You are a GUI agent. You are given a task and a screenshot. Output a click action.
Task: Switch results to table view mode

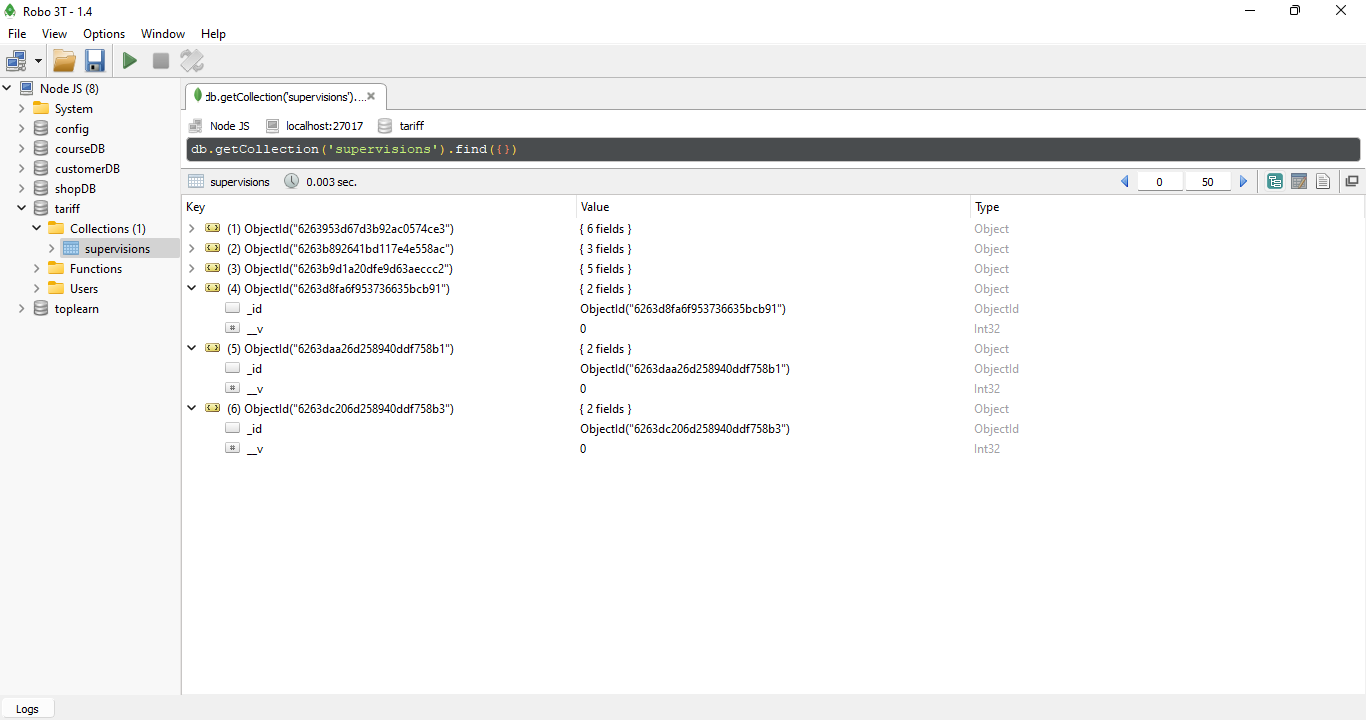pos(1299,182)
